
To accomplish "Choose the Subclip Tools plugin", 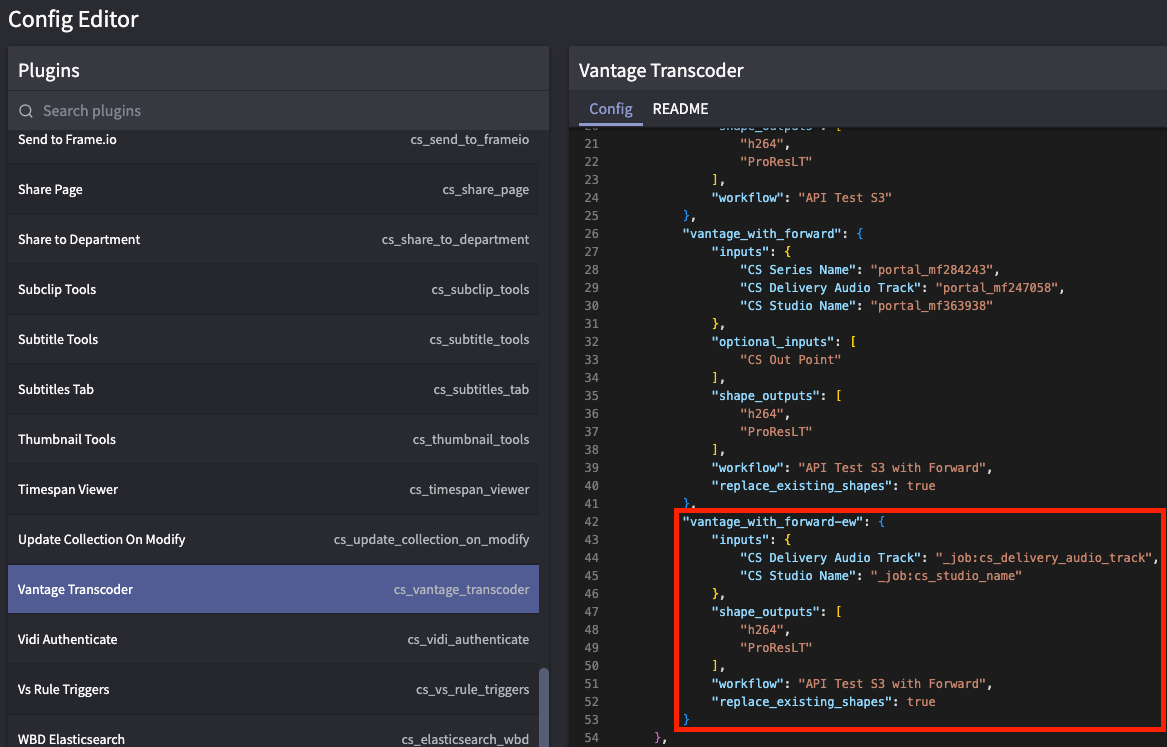I will [273, 289].
